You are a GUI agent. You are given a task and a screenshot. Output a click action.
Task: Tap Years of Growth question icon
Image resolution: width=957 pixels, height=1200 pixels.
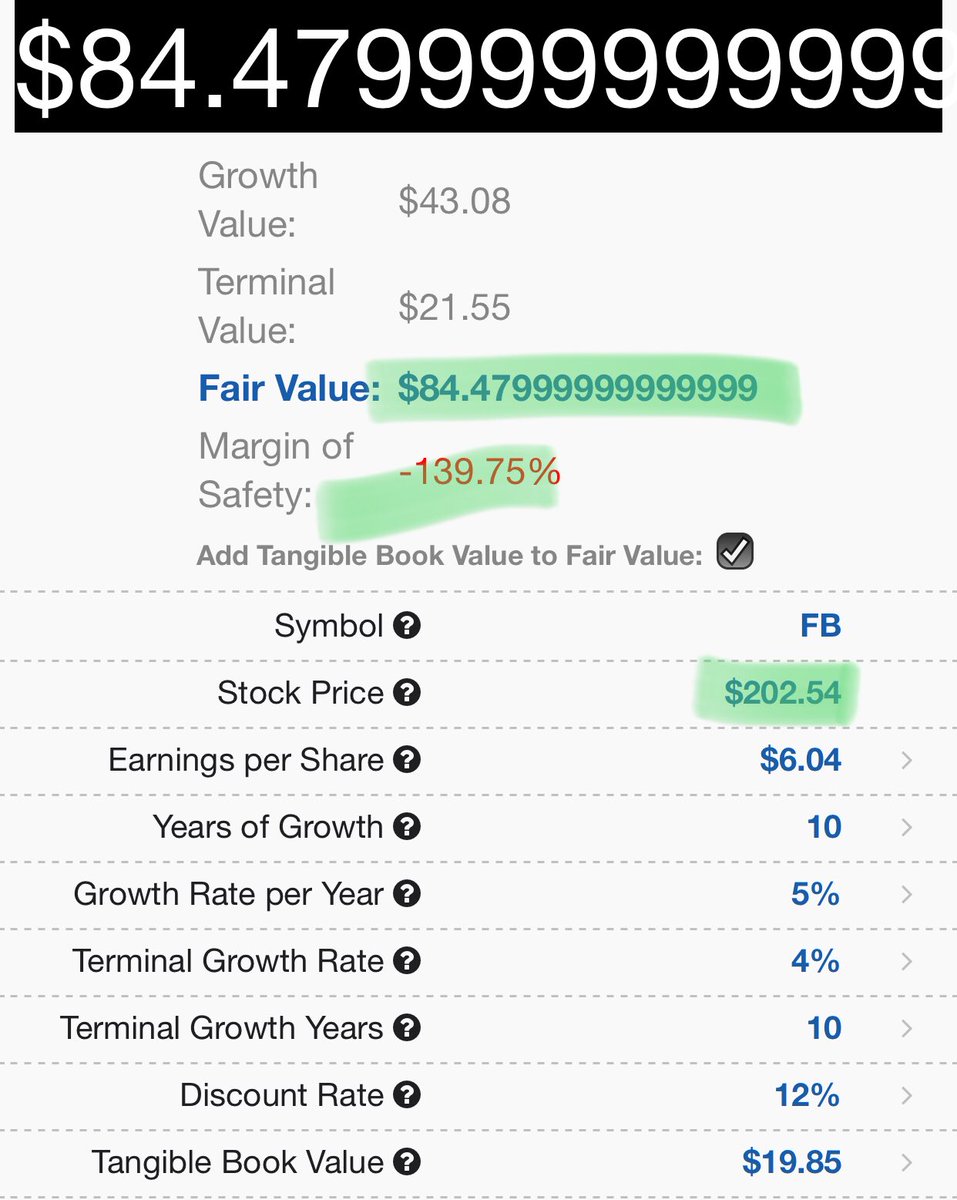click(406, 827)
